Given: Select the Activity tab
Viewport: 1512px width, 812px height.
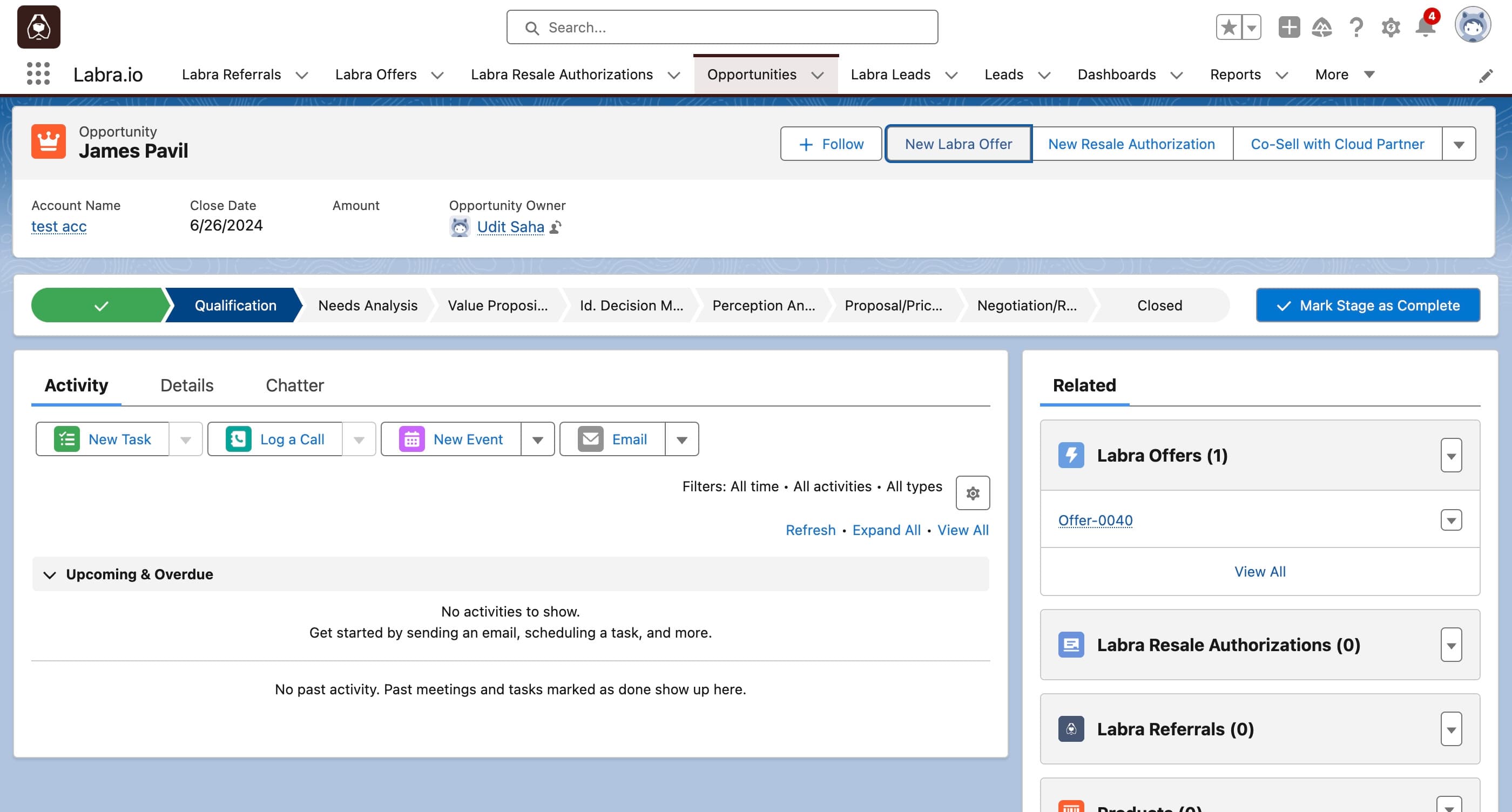Looking at the screenshot, I should coord(76,385).
